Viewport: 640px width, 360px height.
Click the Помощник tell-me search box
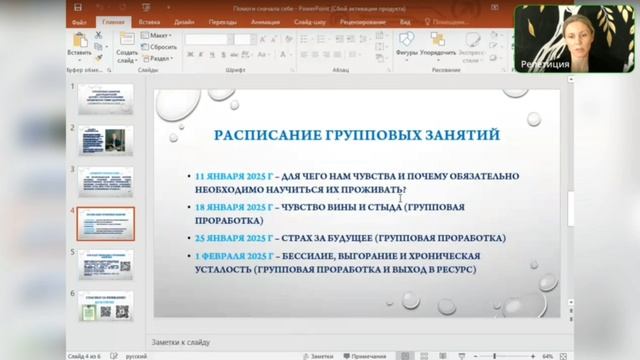447,22
